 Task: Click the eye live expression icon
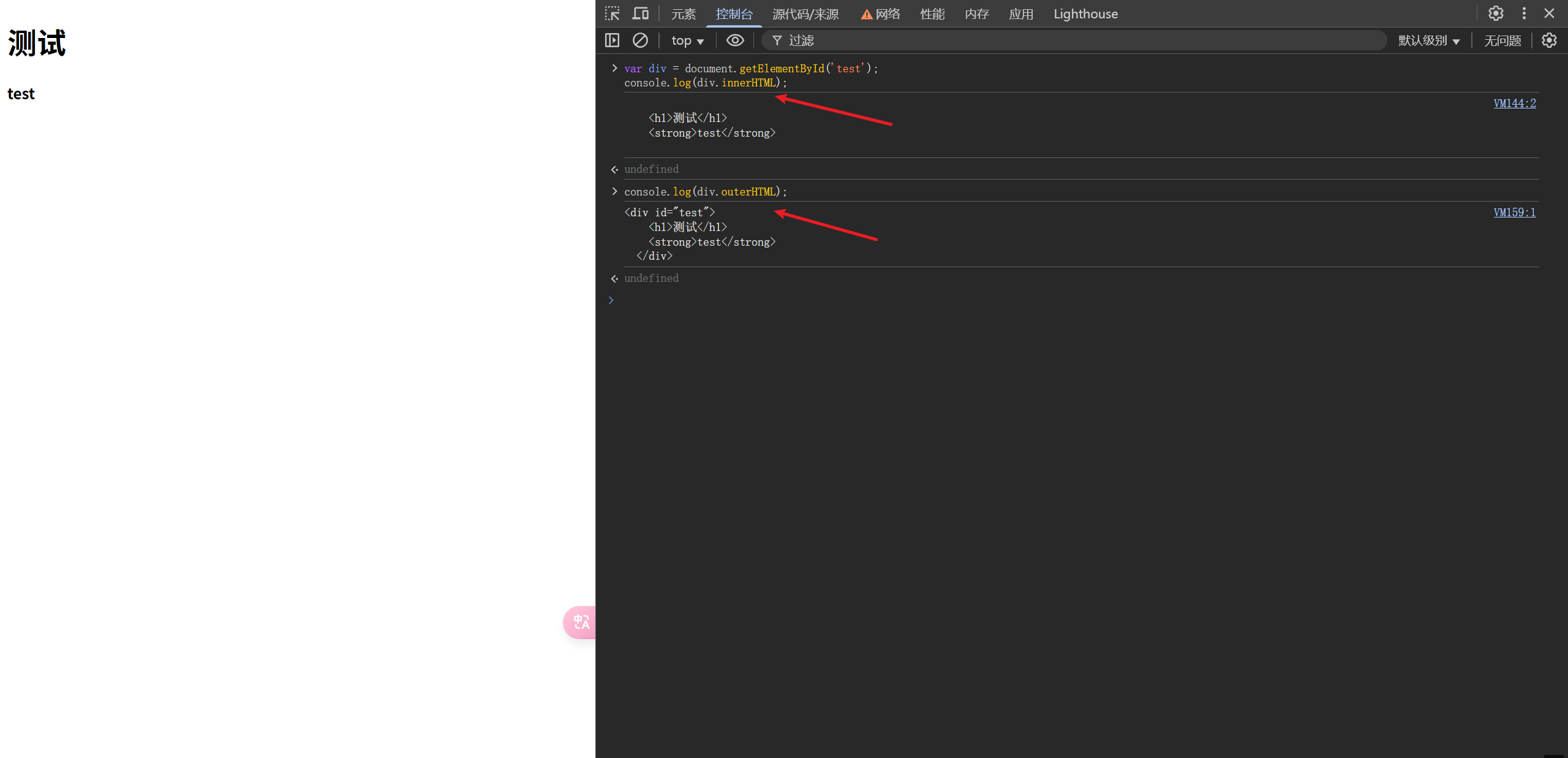(x=735, y=40)
